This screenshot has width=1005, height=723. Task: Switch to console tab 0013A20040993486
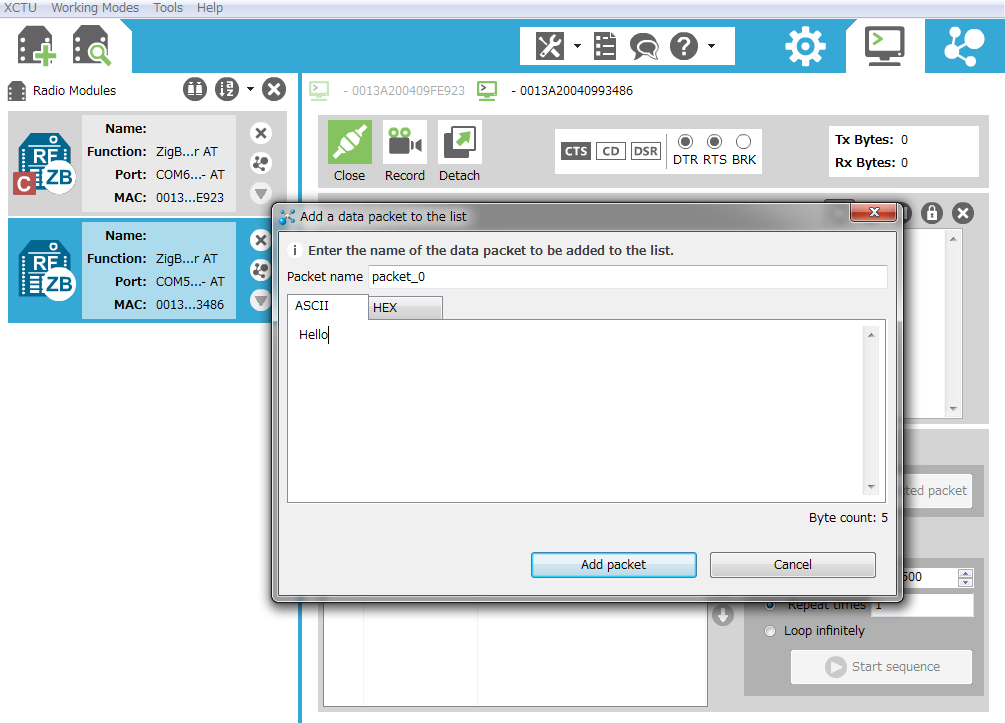click(x=555, y=90)
